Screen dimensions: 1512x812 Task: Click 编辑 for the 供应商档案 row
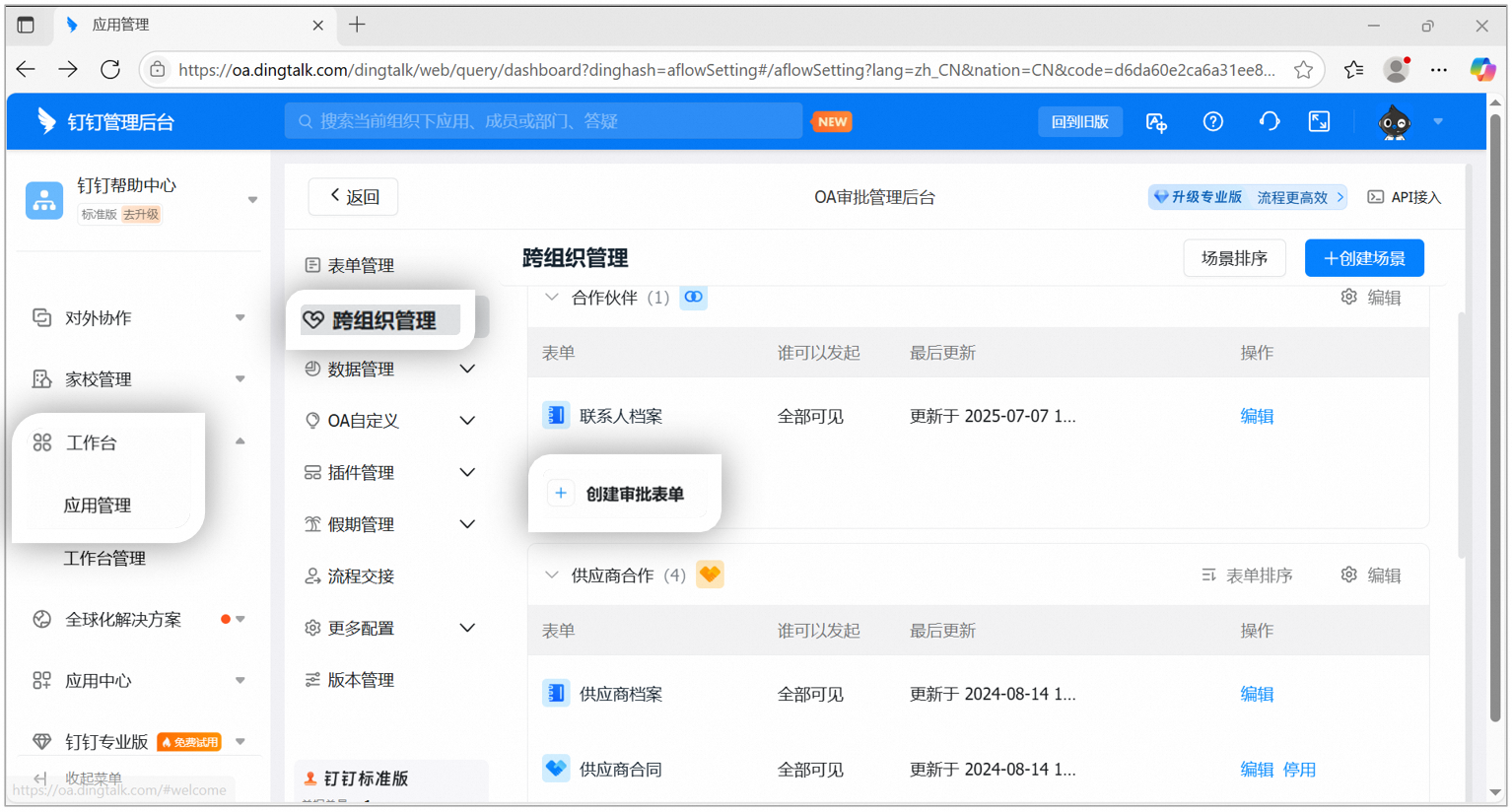(1257, 694)
